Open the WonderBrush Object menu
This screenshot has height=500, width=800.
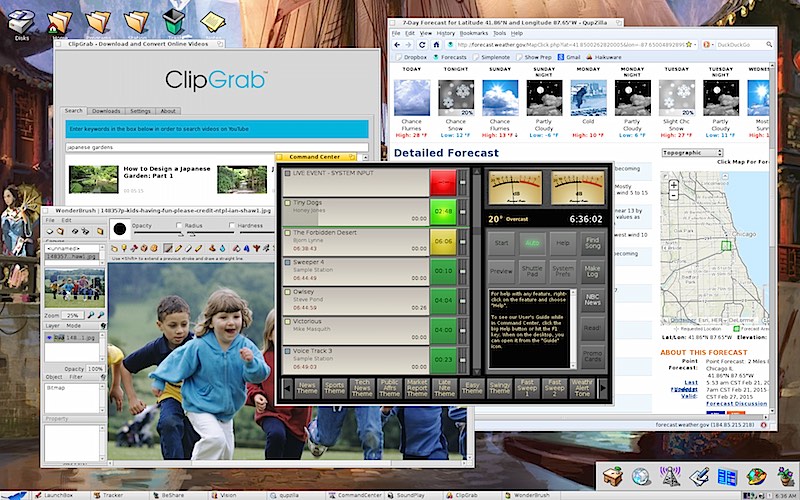[x=54, y=377]
